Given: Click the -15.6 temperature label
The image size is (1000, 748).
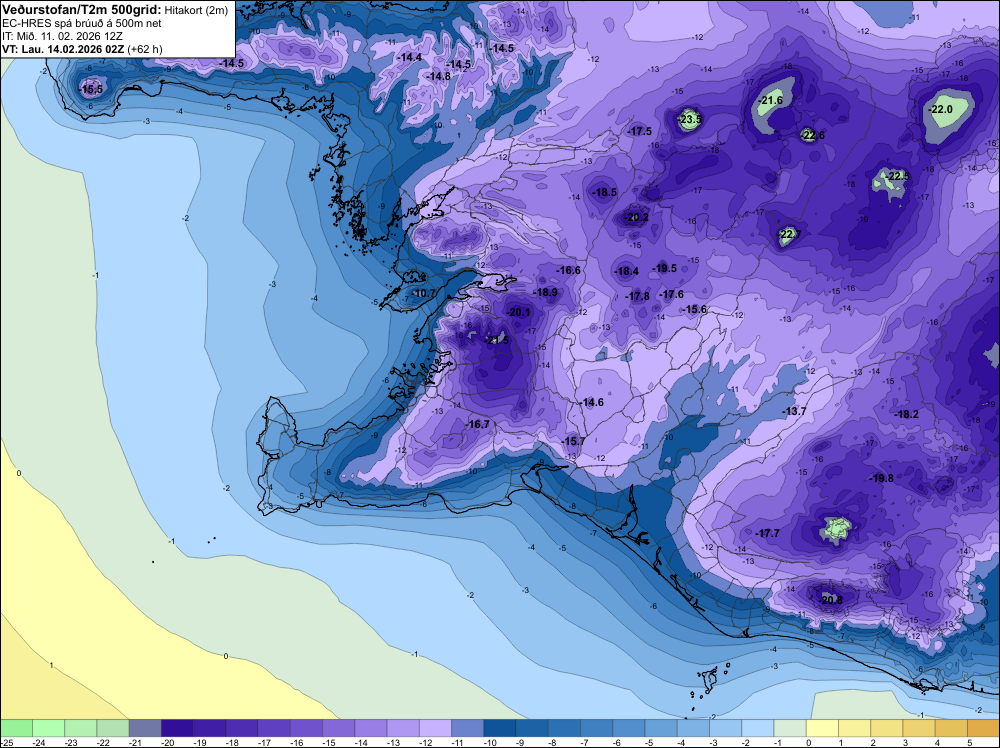Looking at the screenshot, I should point(695,309).
